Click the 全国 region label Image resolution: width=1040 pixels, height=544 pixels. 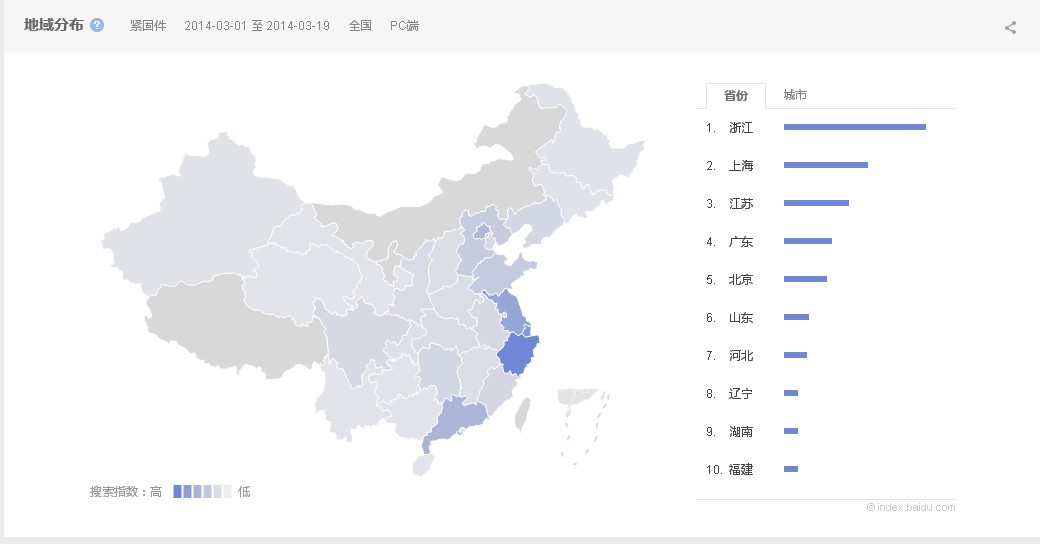(x=360, y=26)
